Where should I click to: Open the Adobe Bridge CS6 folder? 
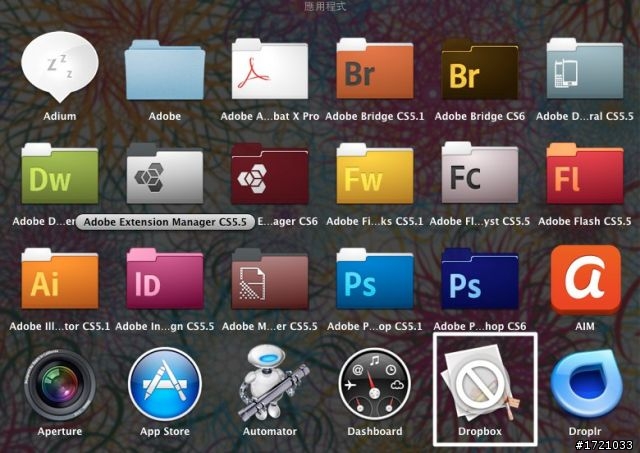(x=480, y=69)
